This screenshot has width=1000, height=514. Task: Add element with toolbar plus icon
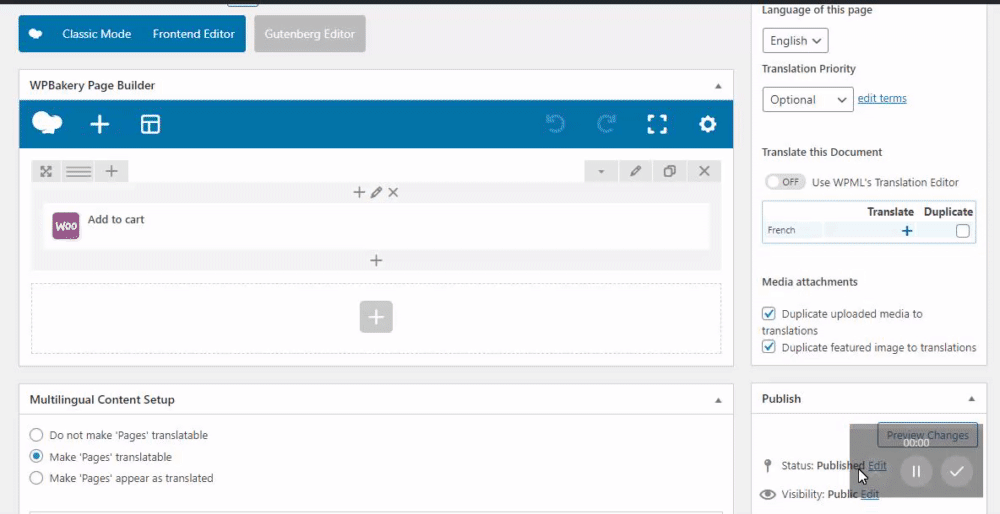99,124
